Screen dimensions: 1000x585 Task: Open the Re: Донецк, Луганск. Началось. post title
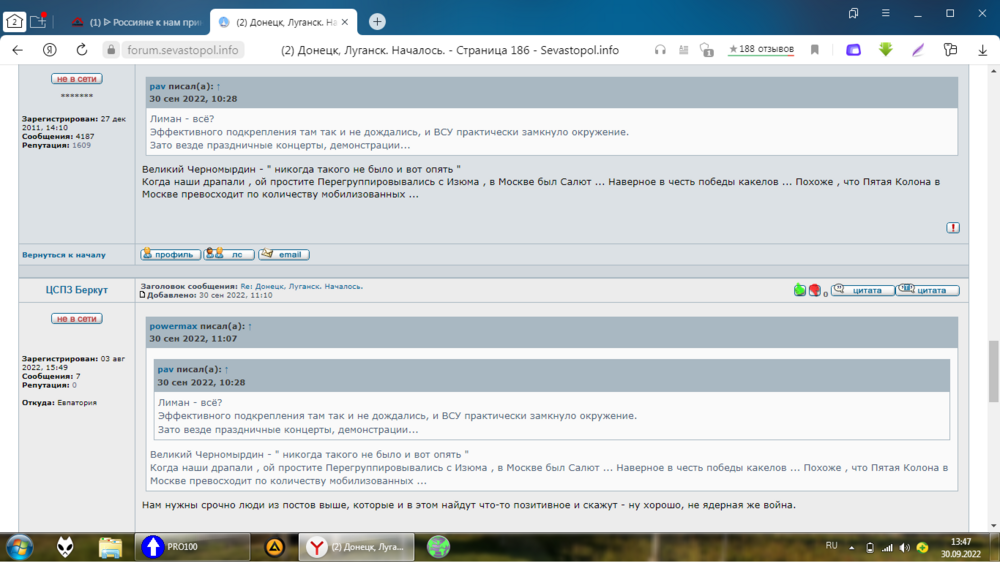(302, 286)
